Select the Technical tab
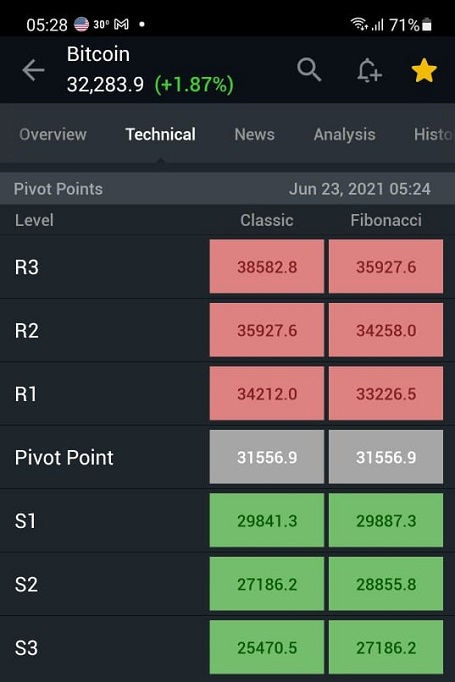 [x=161, y=134]
